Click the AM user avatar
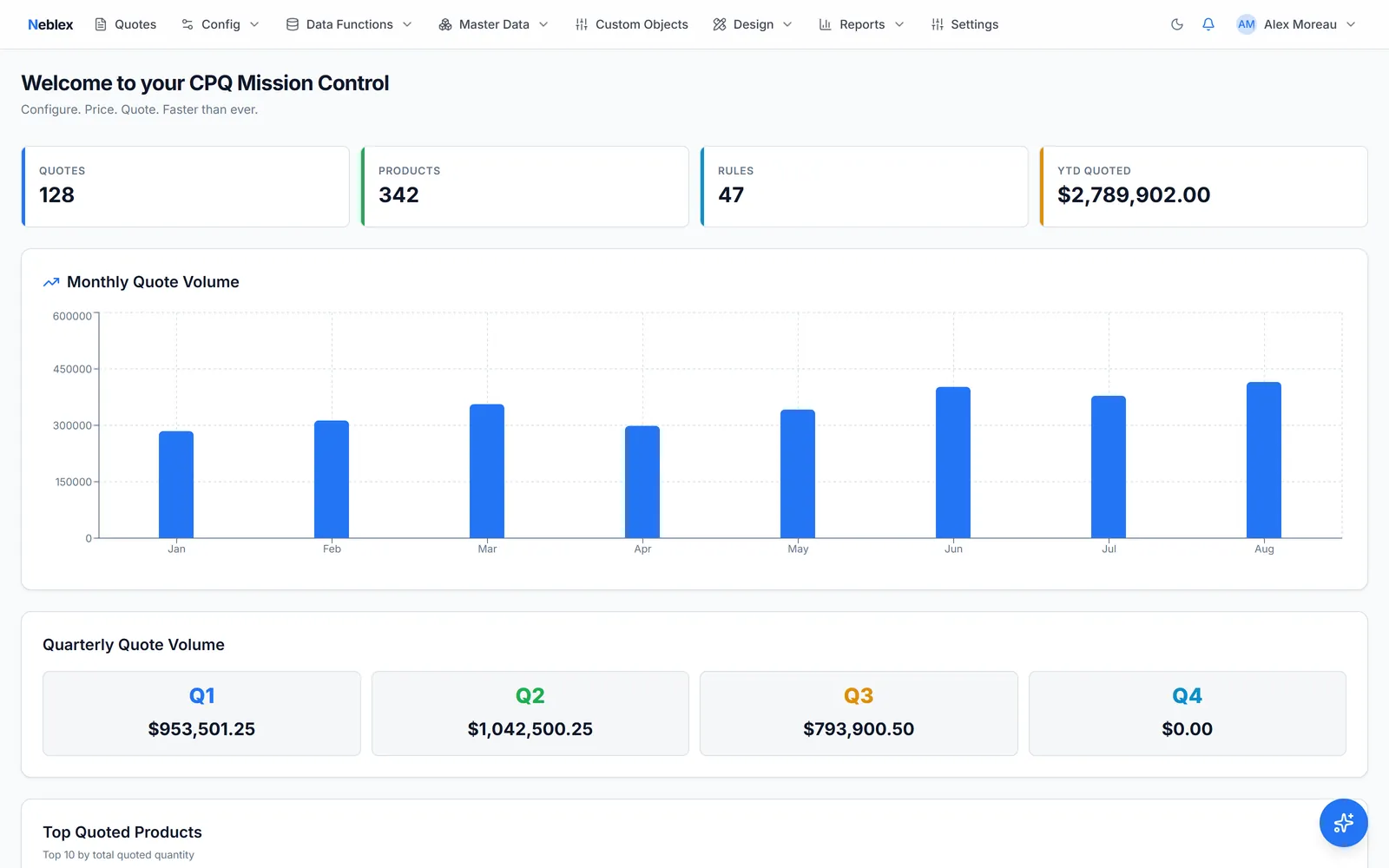The image size is (1389, 868). tap(1247, 24)
